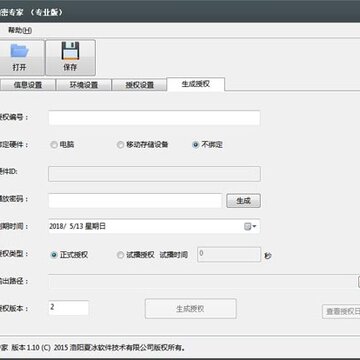Open the 帮助(H) menu
Image resolution: width=360 pixels, height=360 pixels.
coord(20,30)
